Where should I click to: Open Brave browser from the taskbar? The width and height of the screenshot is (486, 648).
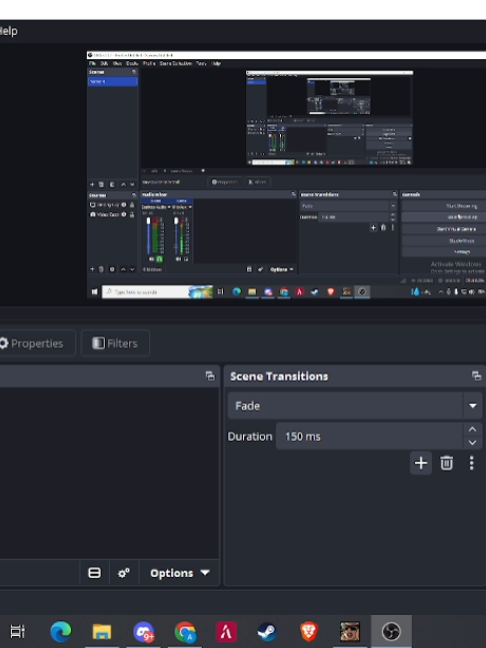pos(309,631)
